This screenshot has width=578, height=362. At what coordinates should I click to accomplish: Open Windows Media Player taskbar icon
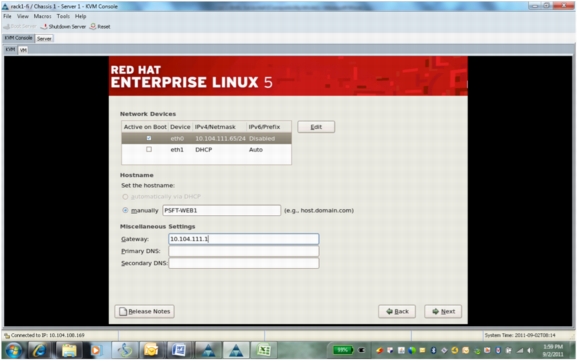point(96,351)
